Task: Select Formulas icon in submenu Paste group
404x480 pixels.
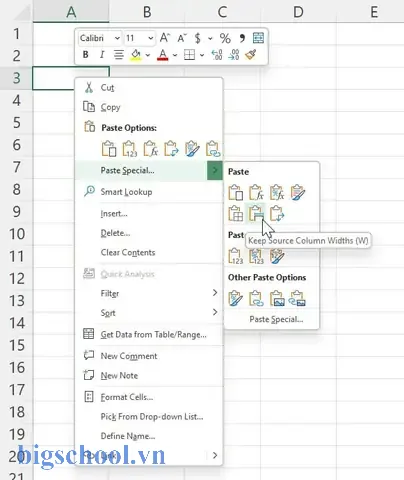Action: point(256,192)
